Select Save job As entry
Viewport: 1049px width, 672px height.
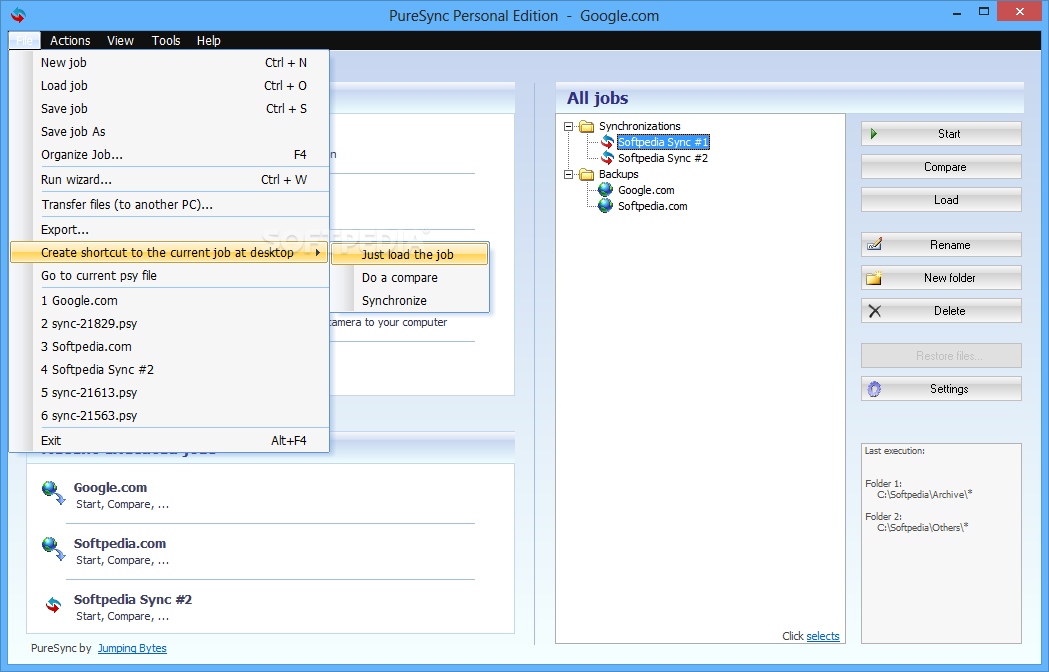[170, 132]
